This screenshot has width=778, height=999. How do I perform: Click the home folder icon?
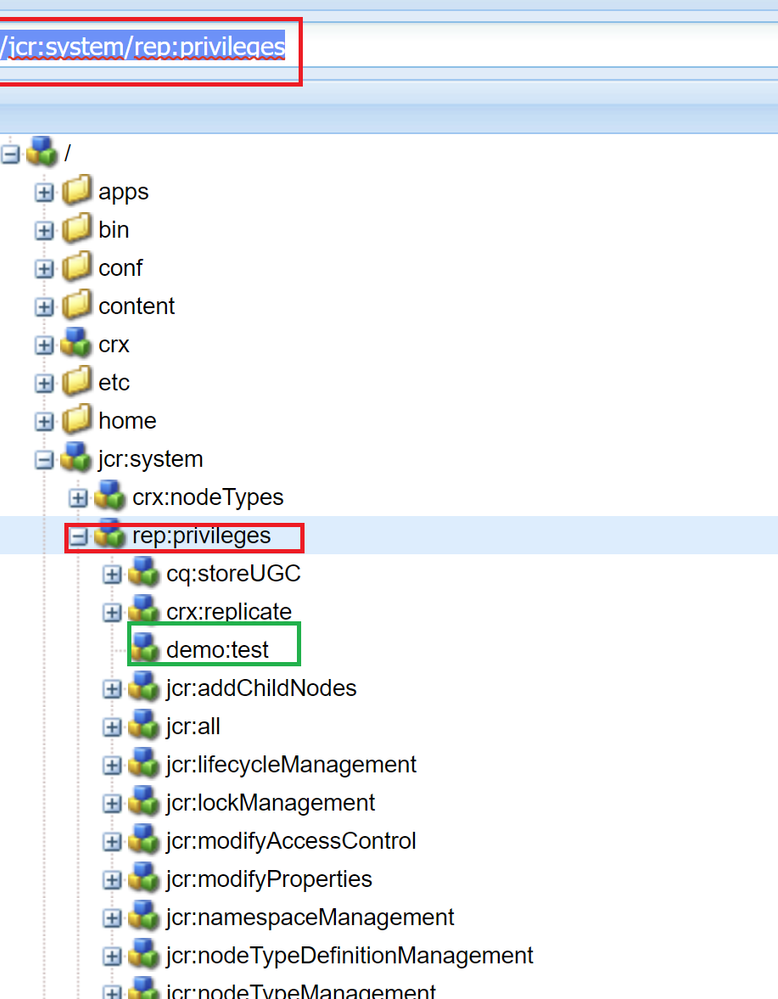click(76, 421)
